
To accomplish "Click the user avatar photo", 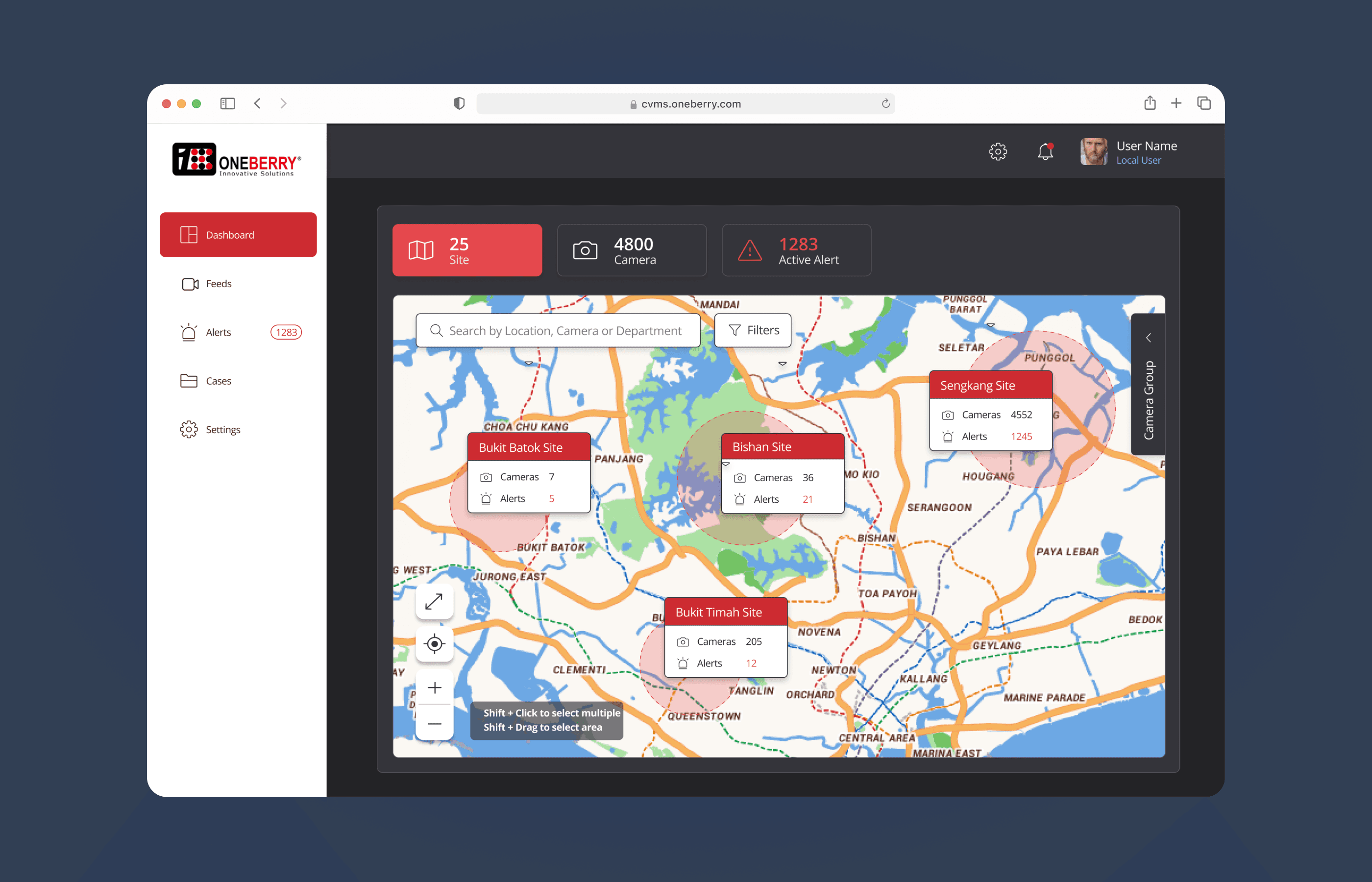I will [x=1094, y=152].
